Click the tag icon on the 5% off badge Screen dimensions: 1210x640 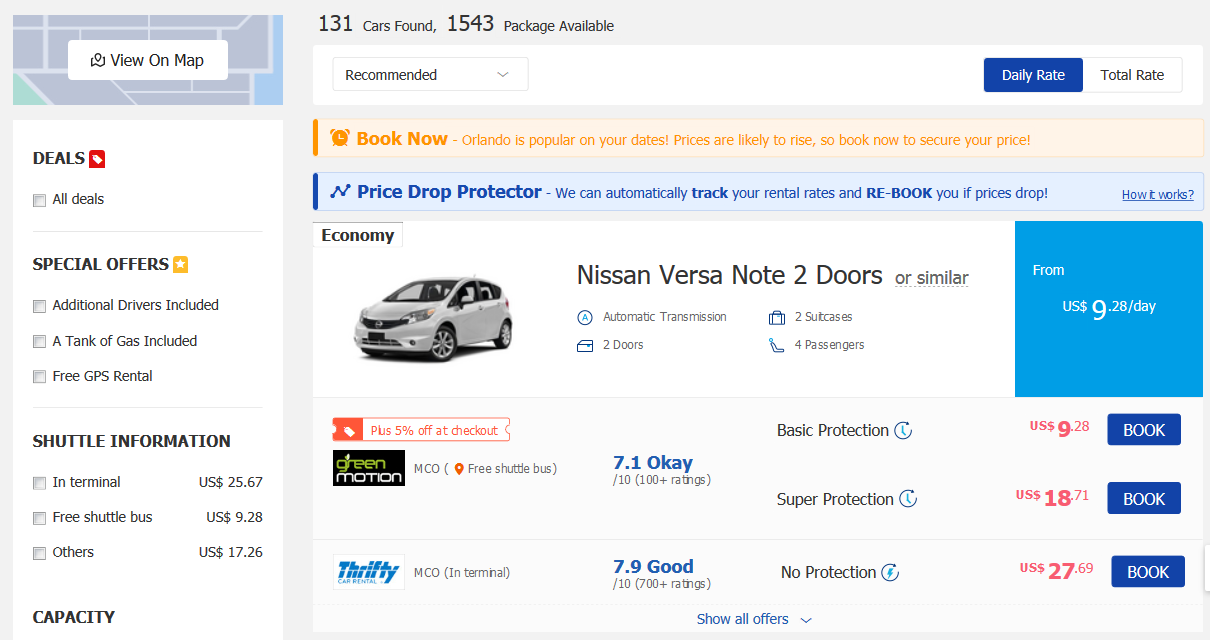349,431
